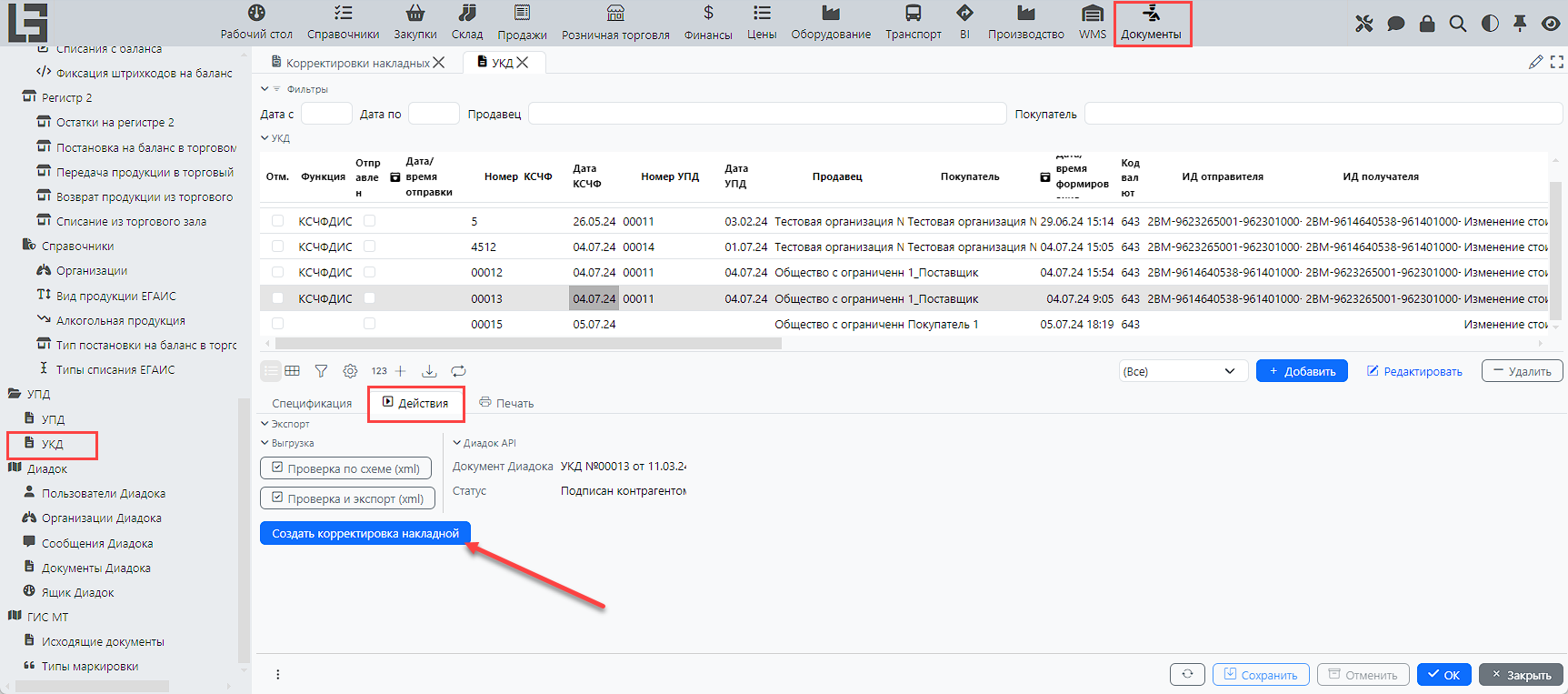Switch to table grid view icon
This screenshot has height=694, width=1568.
click(292, 371)
